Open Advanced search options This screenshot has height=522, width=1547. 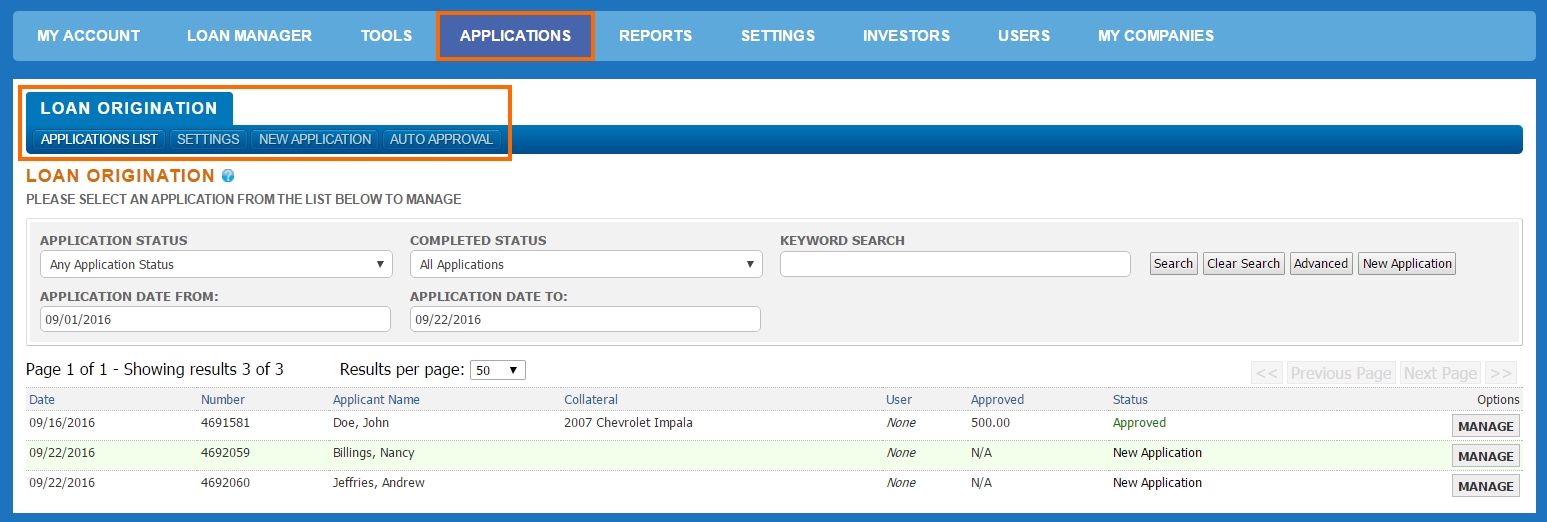[x=1321, y=264]
